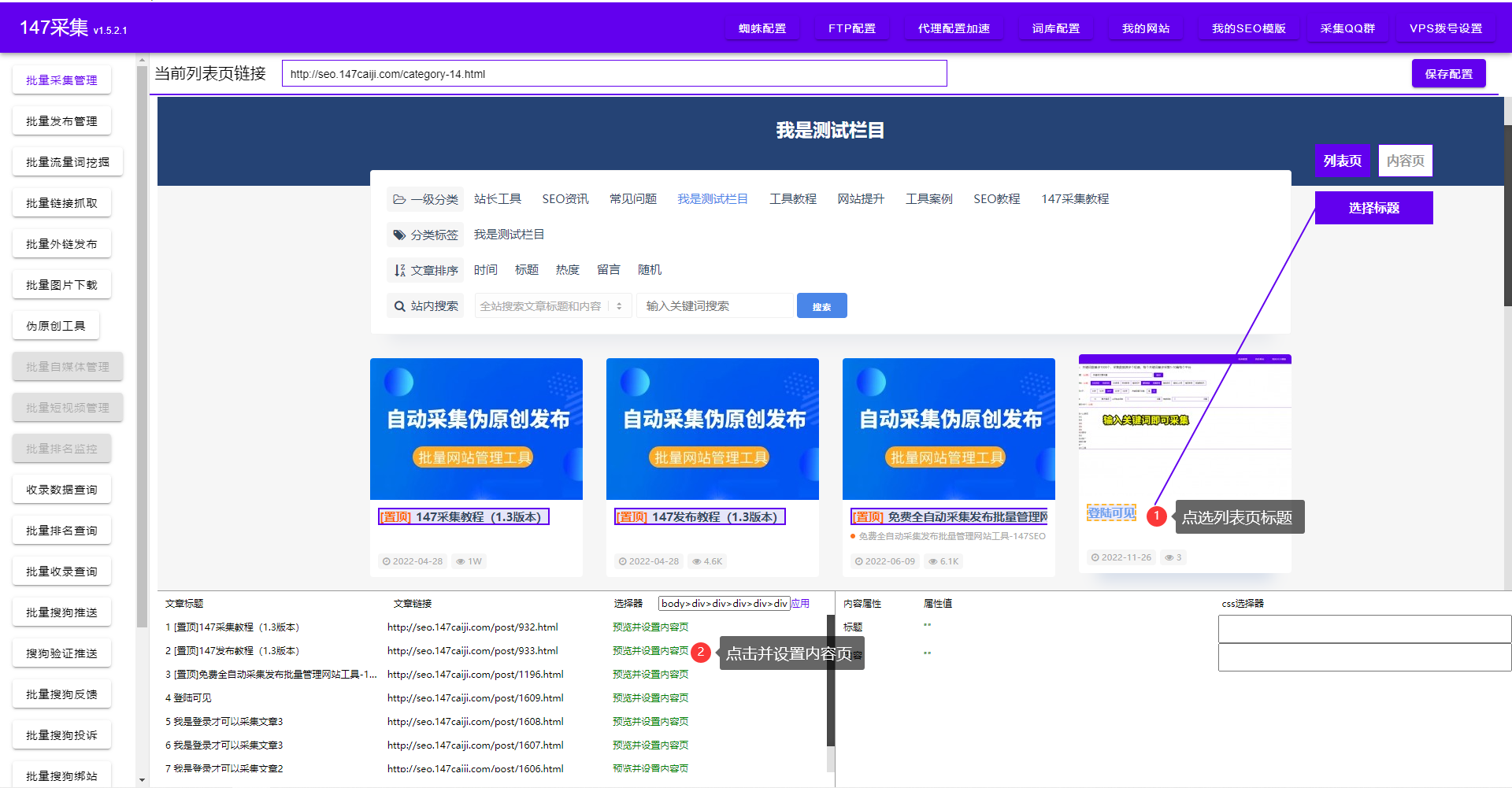Image resolution: width=1512 pixels, height=788 pixels.
Task: Open SEO资讯 category link
Action: tap(565, 199)
